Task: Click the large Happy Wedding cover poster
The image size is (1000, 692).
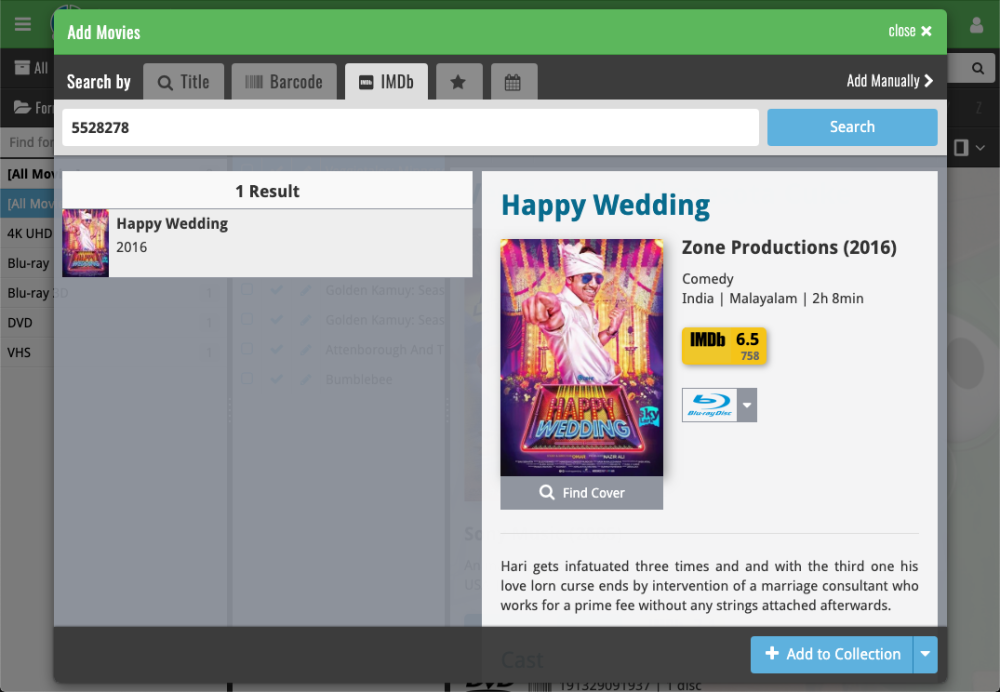Action: coord(582,357)
